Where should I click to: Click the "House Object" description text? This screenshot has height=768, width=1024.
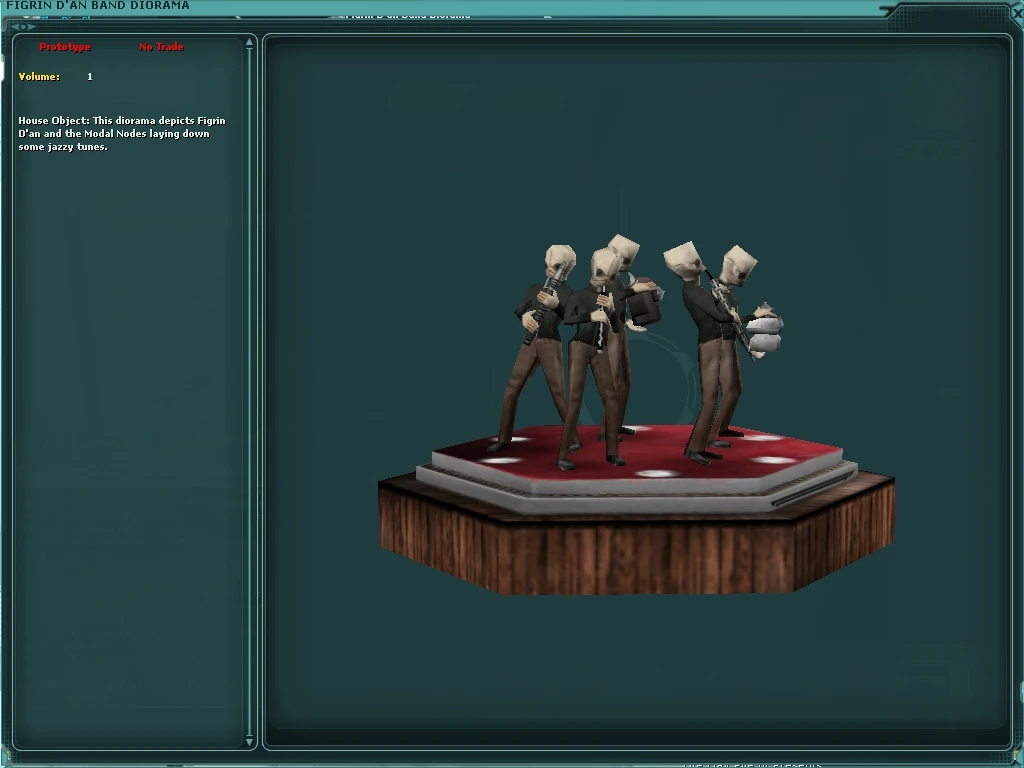click(x=121, y=133)
